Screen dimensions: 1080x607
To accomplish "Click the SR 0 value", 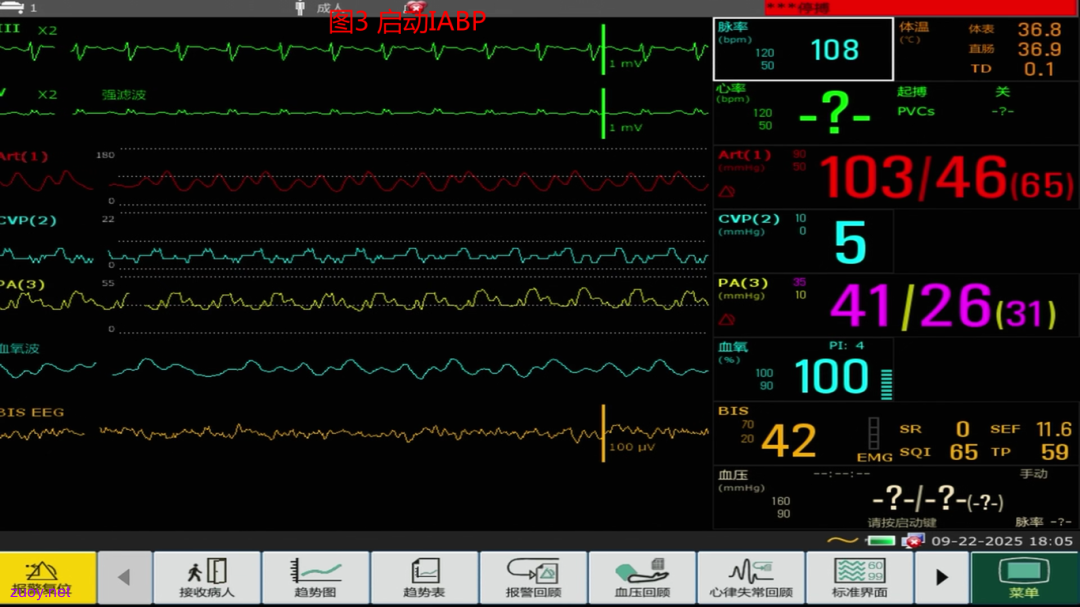I will [935, 429].
